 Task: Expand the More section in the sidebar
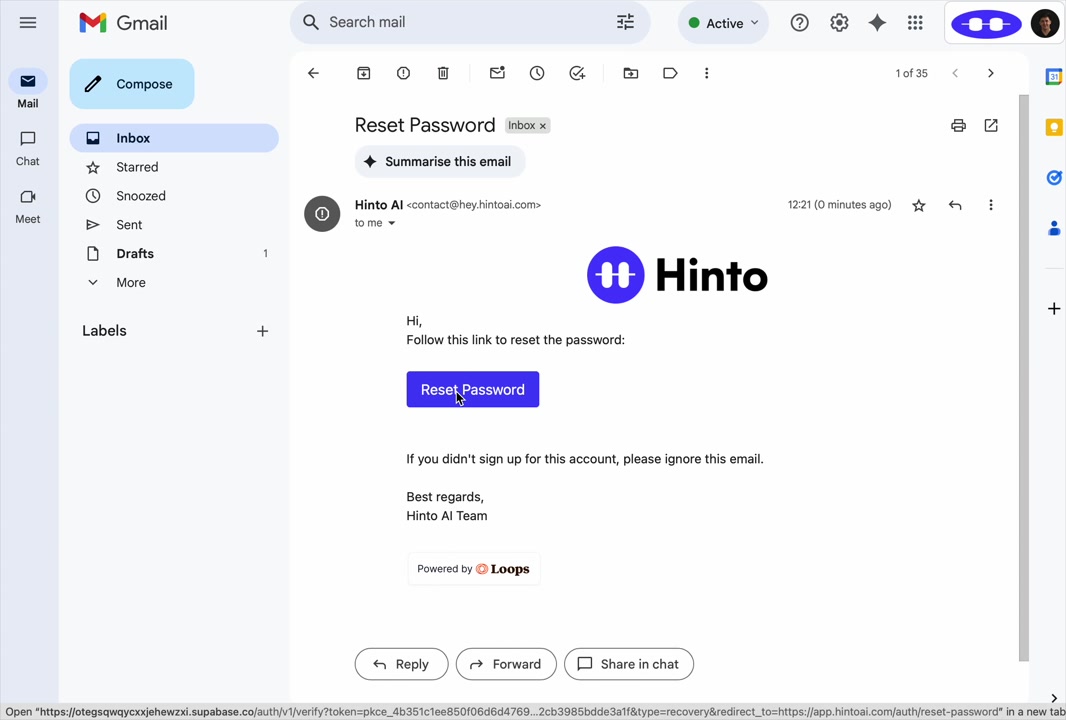tap(130, 282)
